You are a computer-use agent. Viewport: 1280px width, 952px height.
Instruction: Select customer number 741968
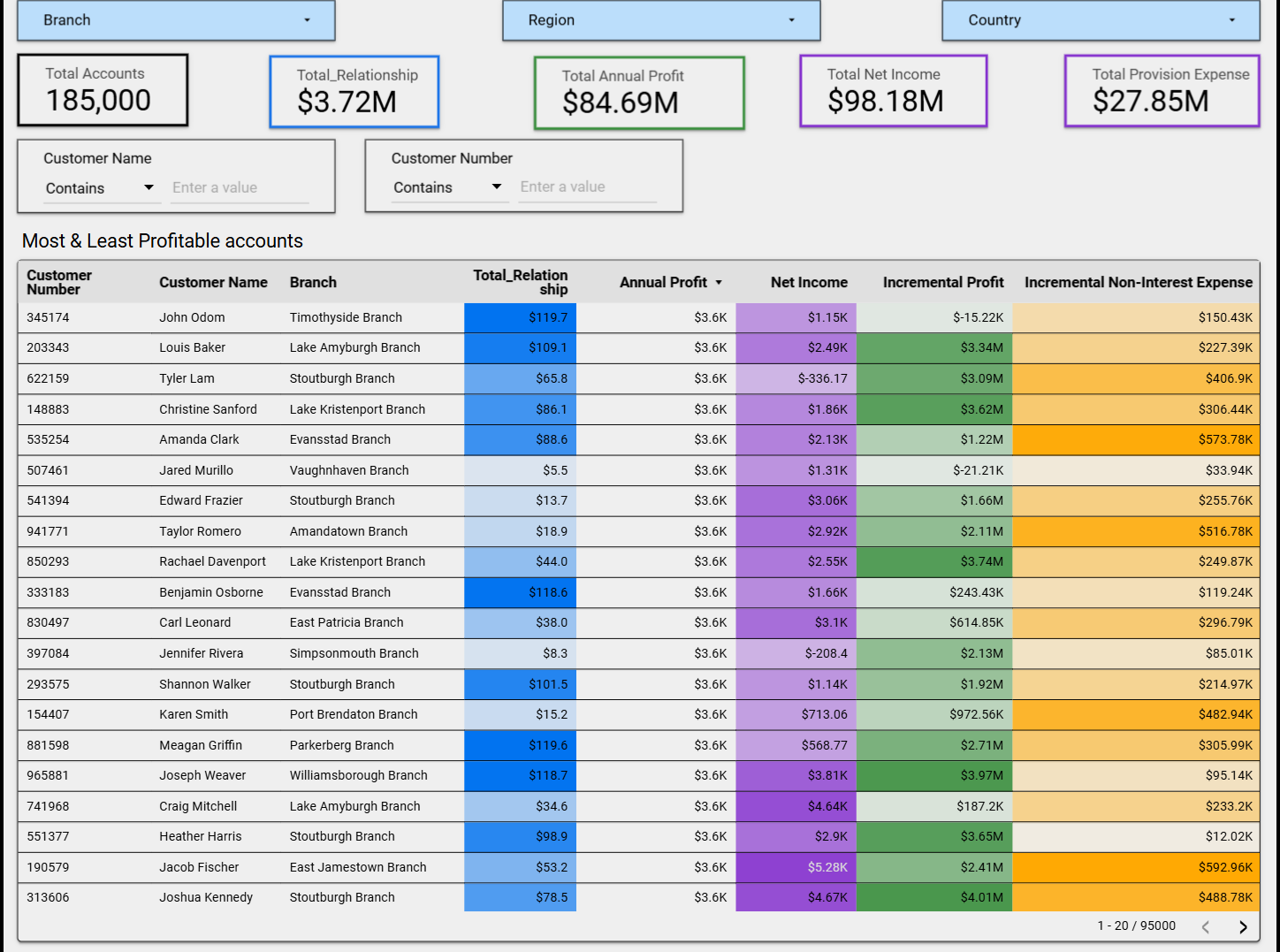[48, 806]
